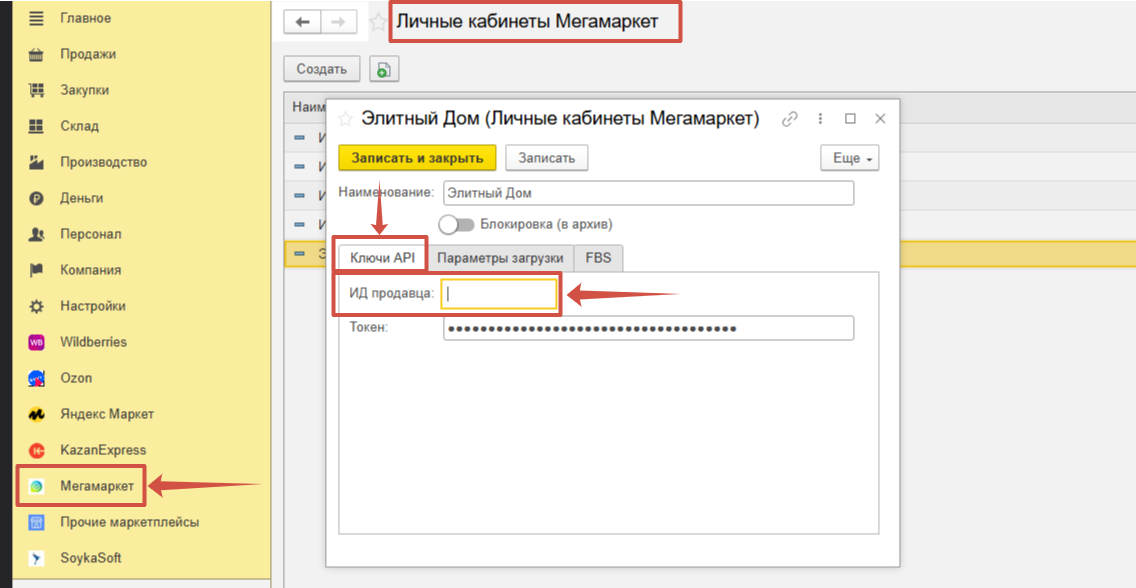Click the Производство factory icon

(36, 162)
